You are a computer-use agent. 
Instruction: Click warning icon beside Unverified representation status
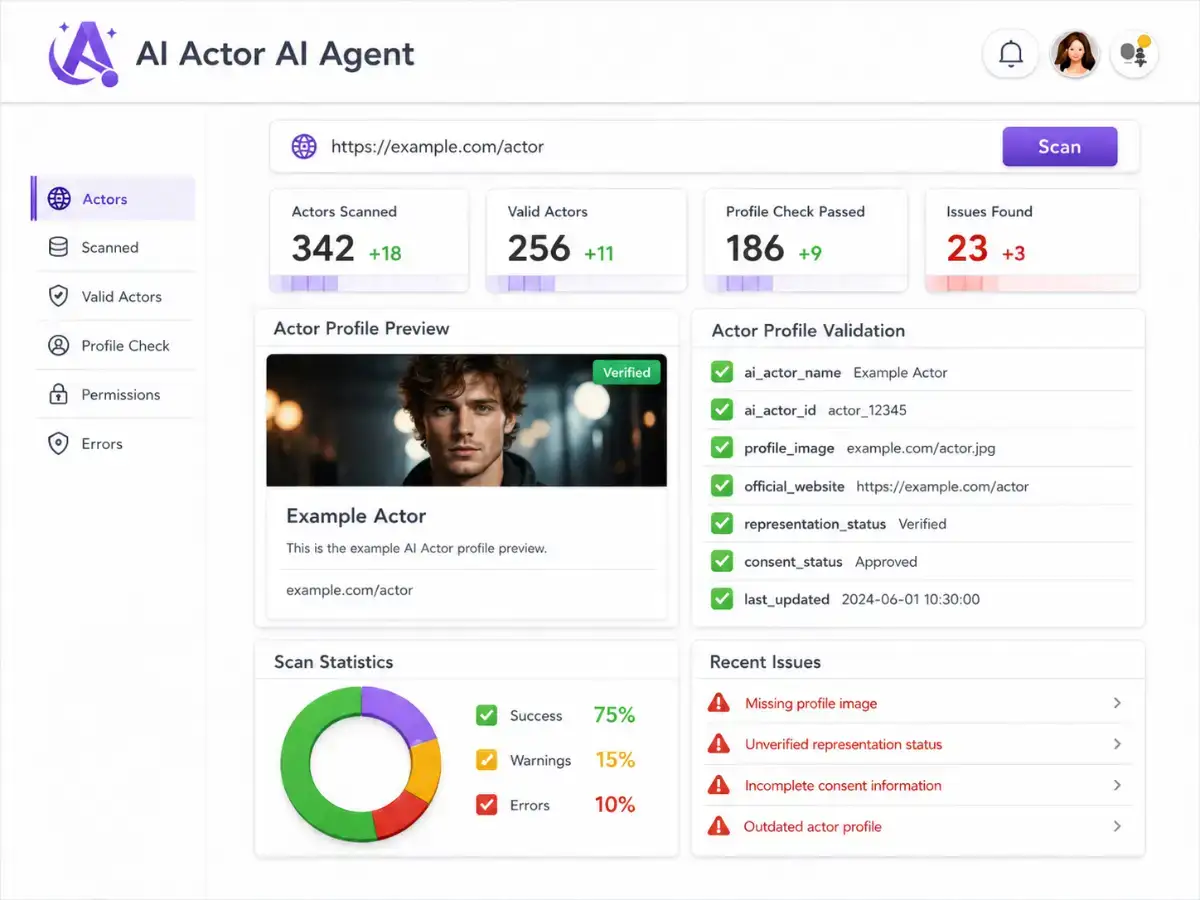coord(718,744)
